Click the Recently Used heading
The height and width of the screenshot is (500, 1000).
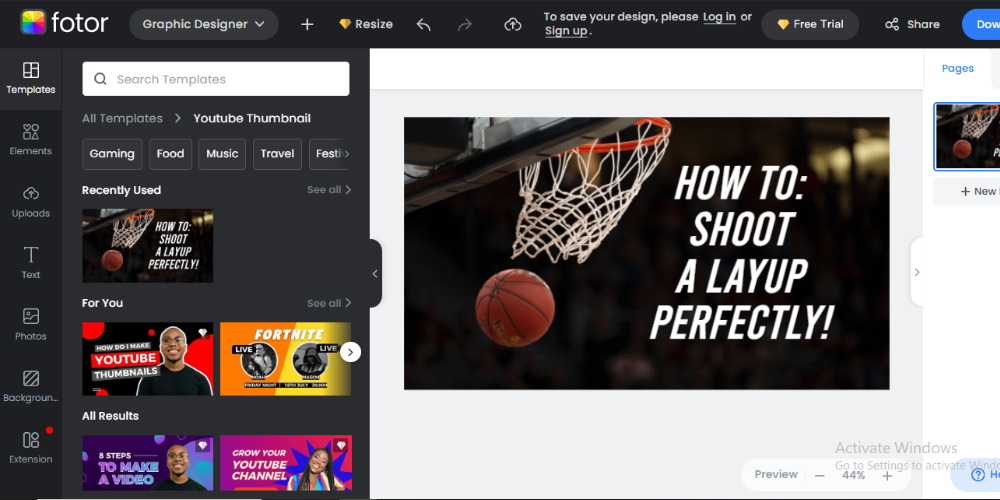click(x=121, y=190)
